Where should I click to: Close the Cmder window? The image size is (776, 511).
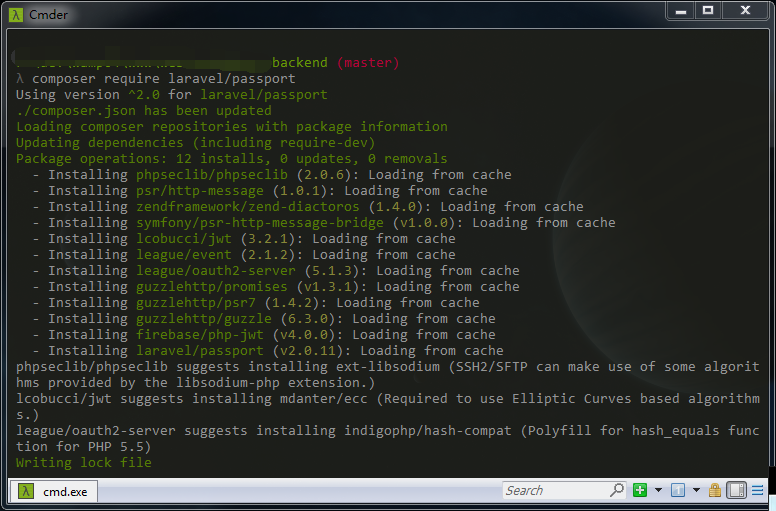(745, 11)
